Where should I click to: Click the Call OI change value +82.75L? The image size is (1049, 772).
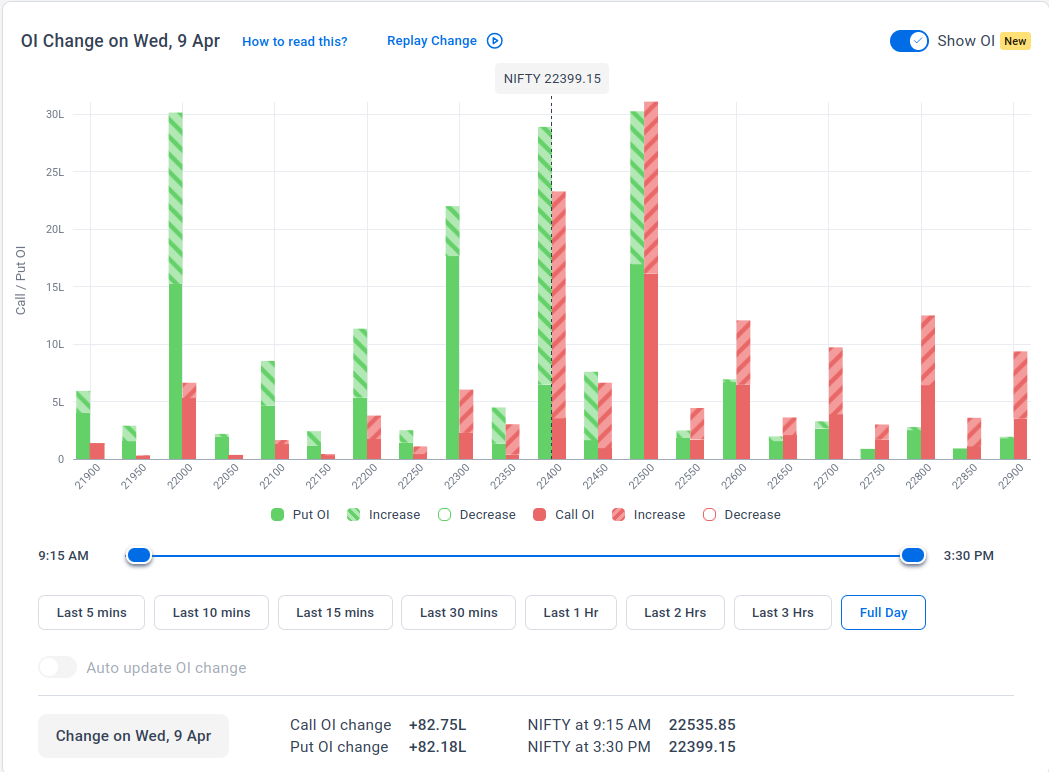point(438,725)
